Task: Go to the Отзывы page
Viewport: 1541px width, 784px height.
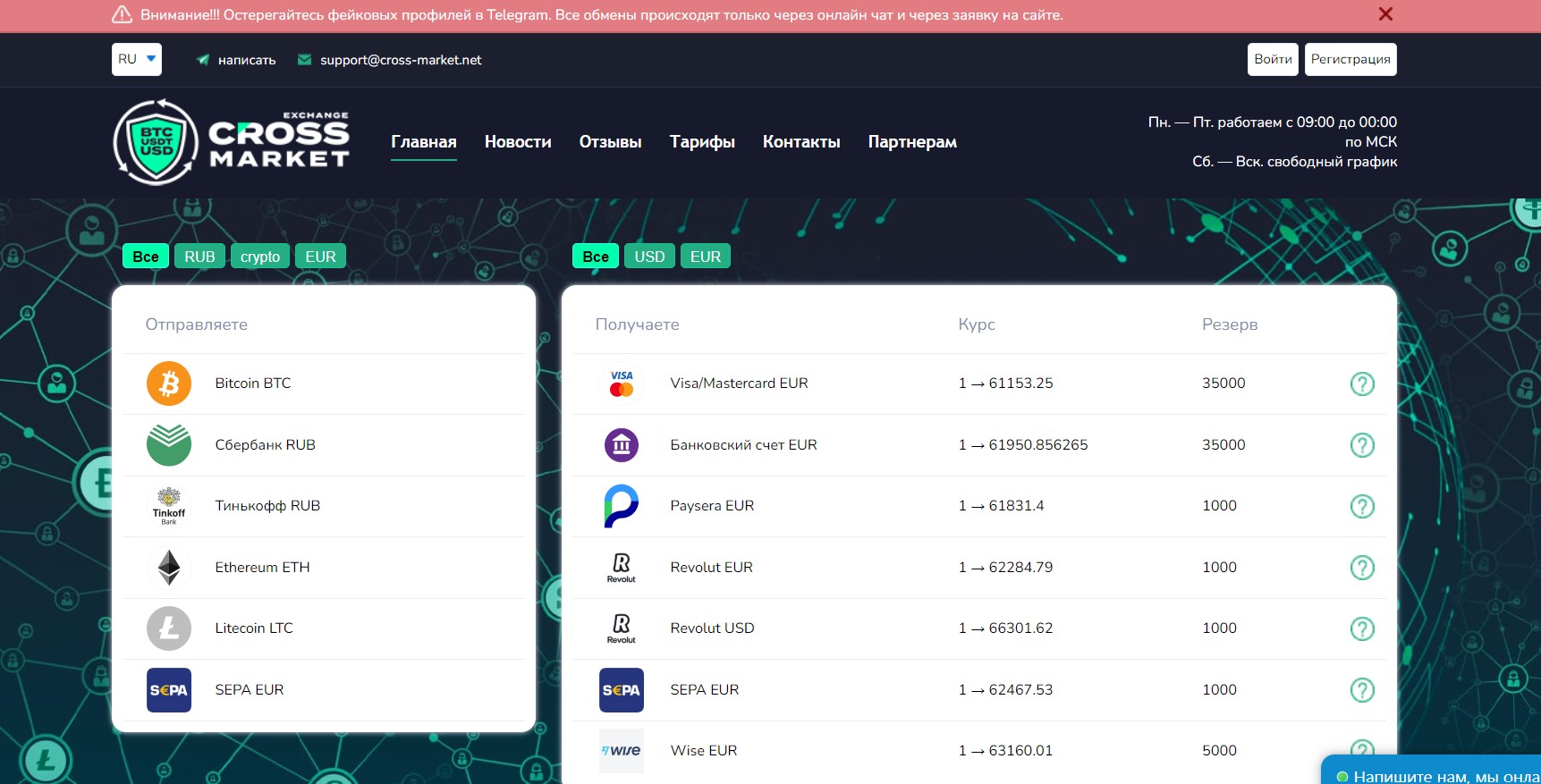Action: coord(610,142)
